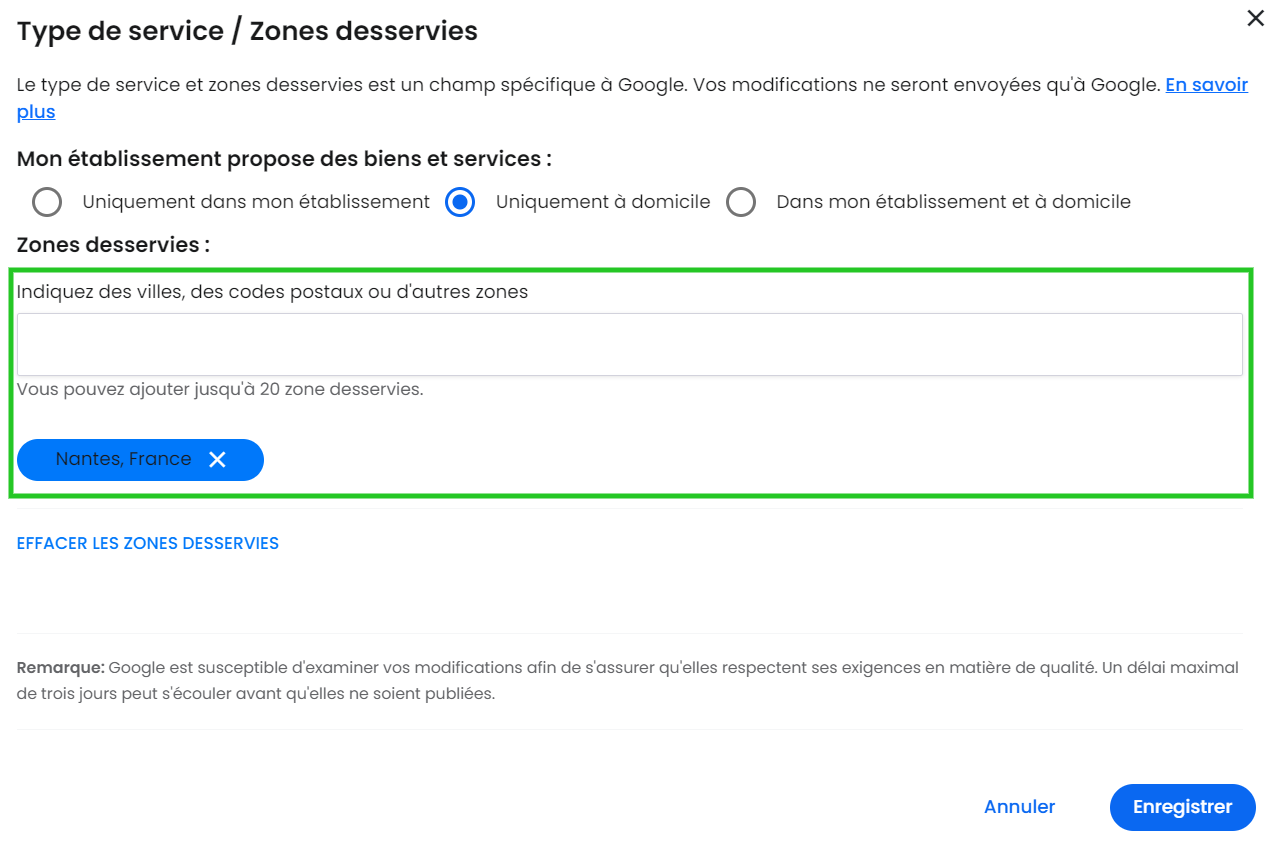Select the 'Uniquement à domicile' radio circle
1271x843 pixels.
pos(460,202)
